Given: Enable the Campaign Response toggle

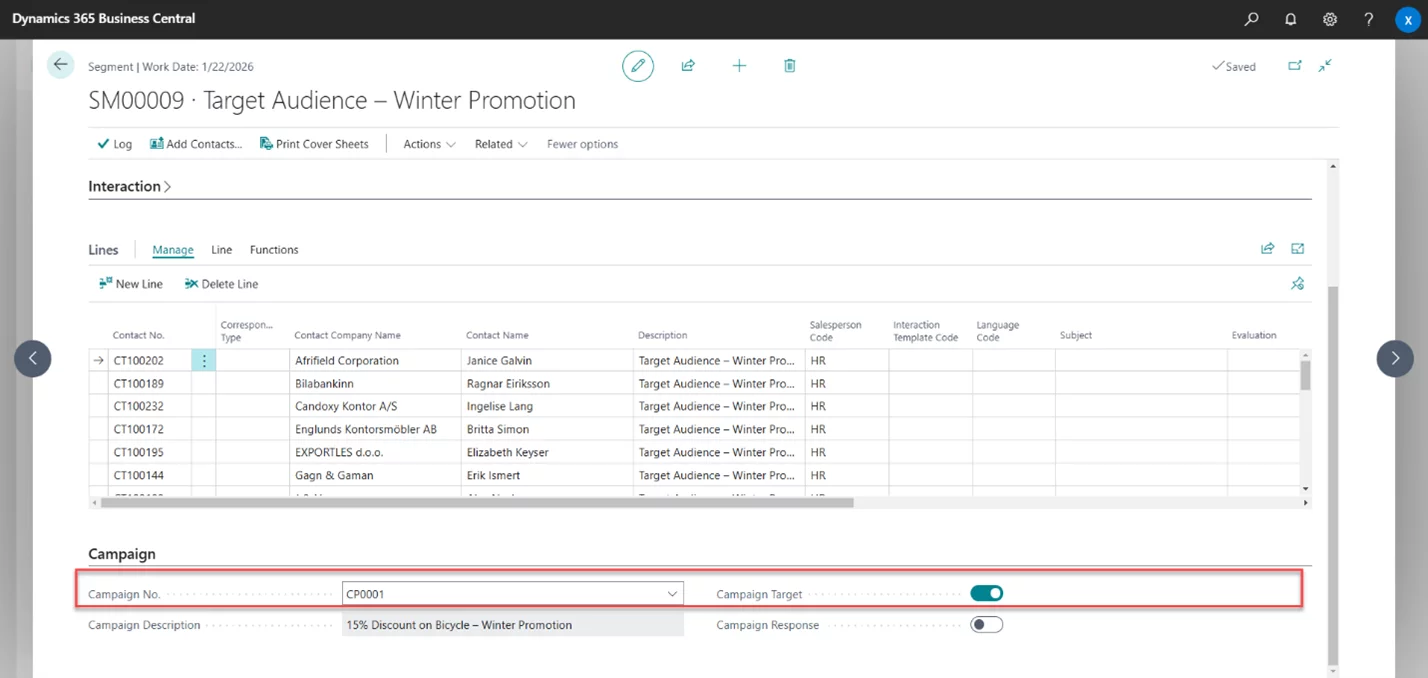Looking at the screenshot, I should pos(986,625).
